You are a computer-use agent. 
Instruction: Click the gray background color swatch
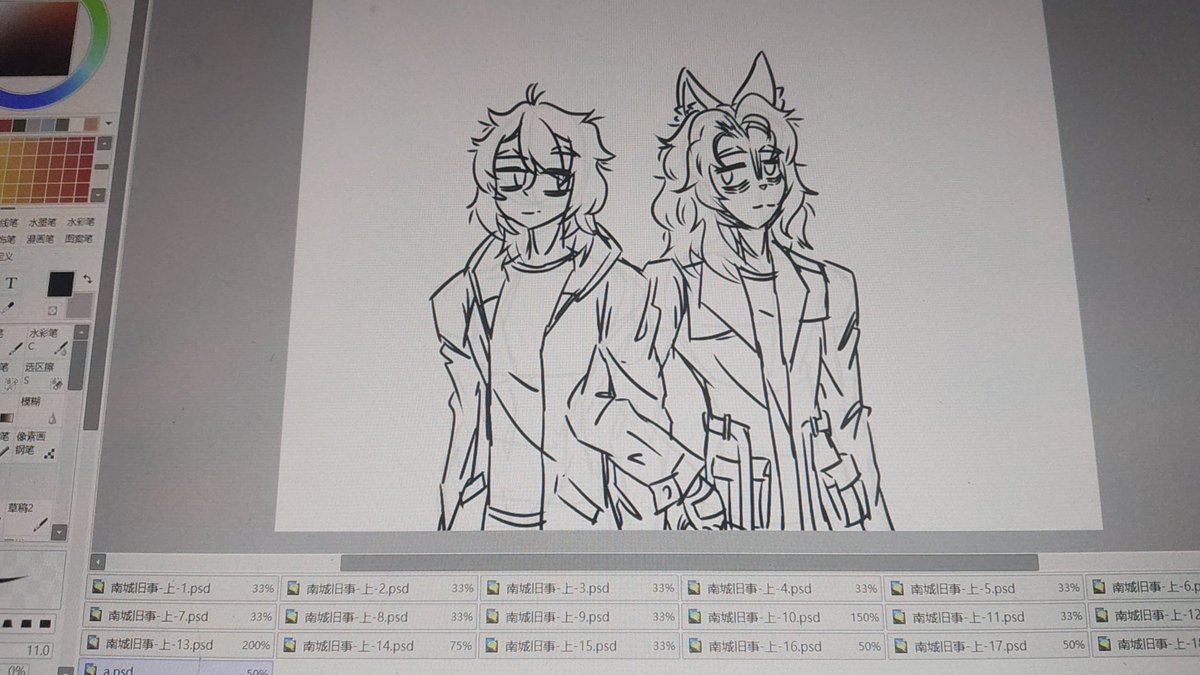(81, 305)
